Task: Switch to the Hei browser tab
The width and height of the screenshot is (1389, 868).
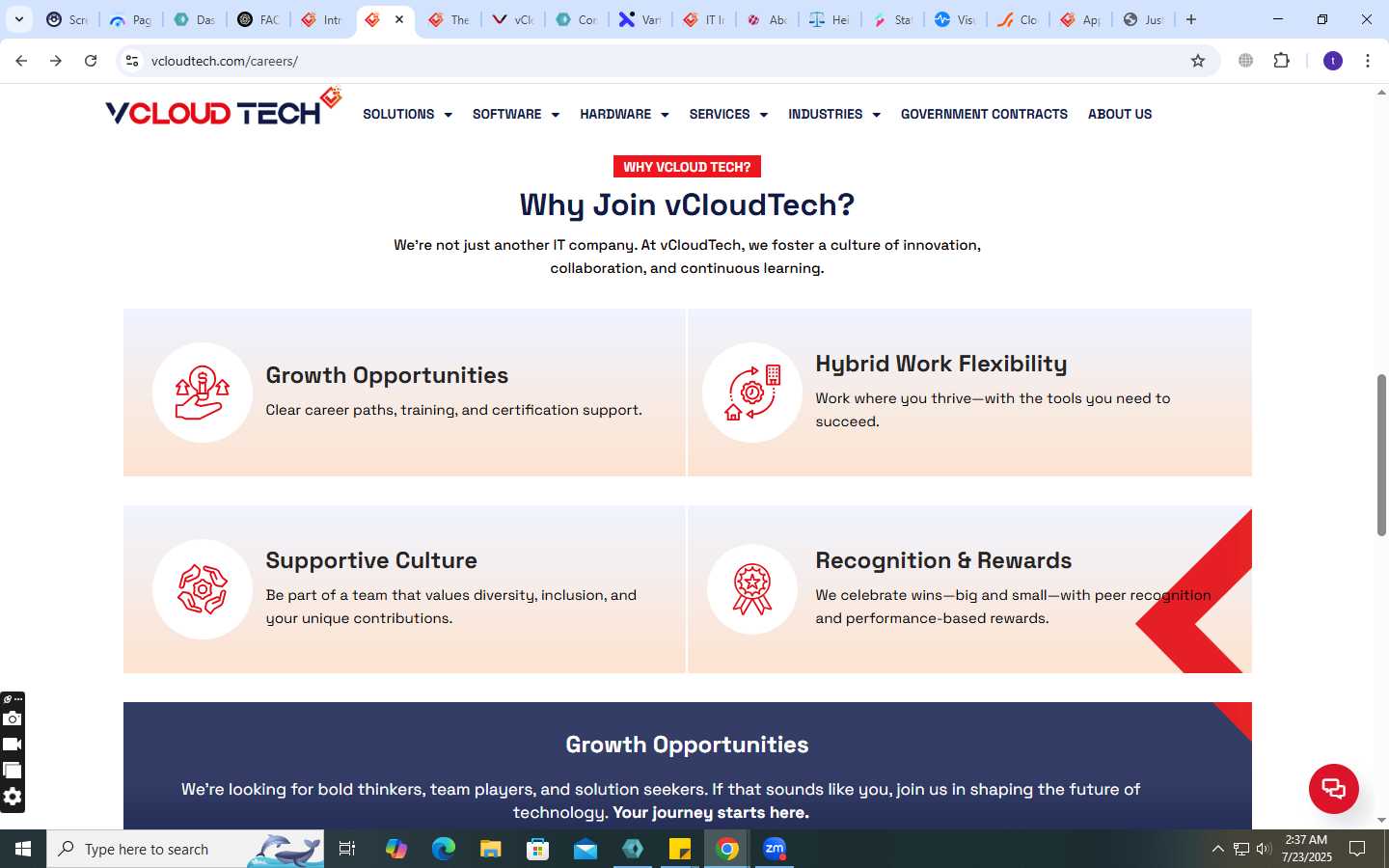Action: (x=830, y=19)
